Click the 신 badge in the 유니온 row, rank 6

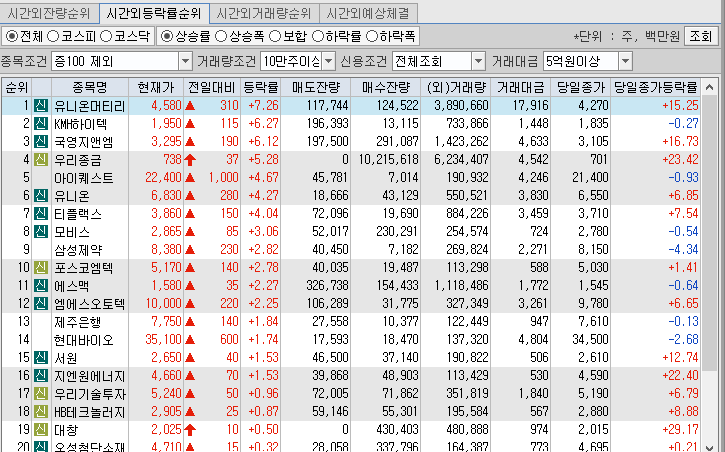[x=41, y=196]
